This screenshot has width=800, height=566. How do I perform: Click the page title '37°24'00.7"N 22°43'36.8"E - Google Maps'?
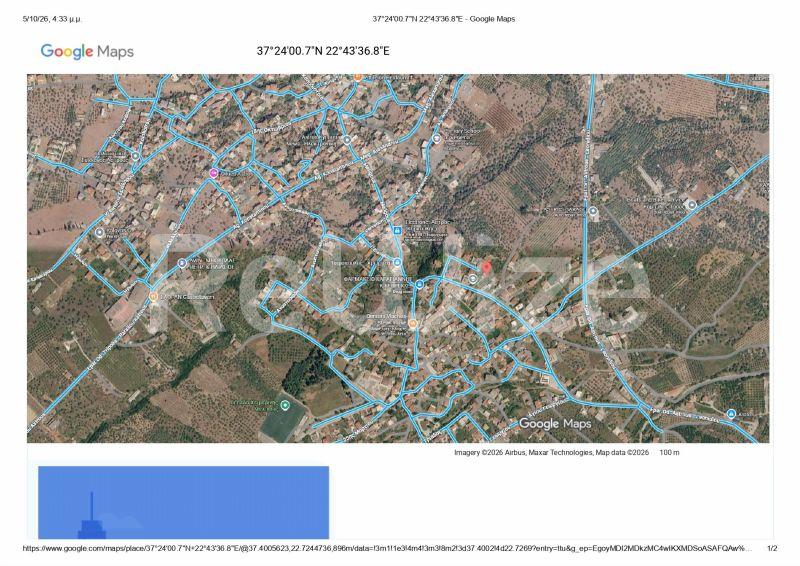coord(443,19)
